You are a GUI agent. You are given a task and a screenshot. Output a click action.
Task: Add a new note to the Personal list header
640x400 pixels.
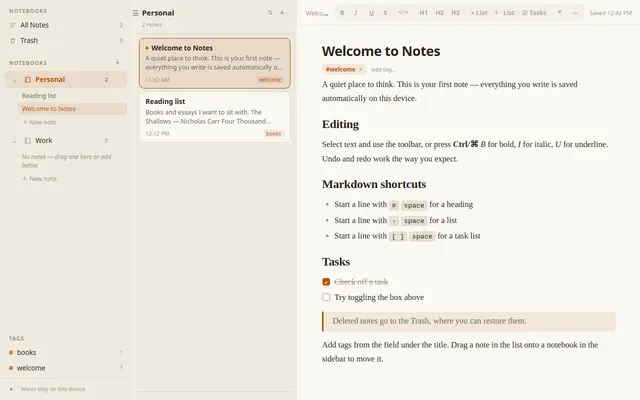tap(282, 13)
